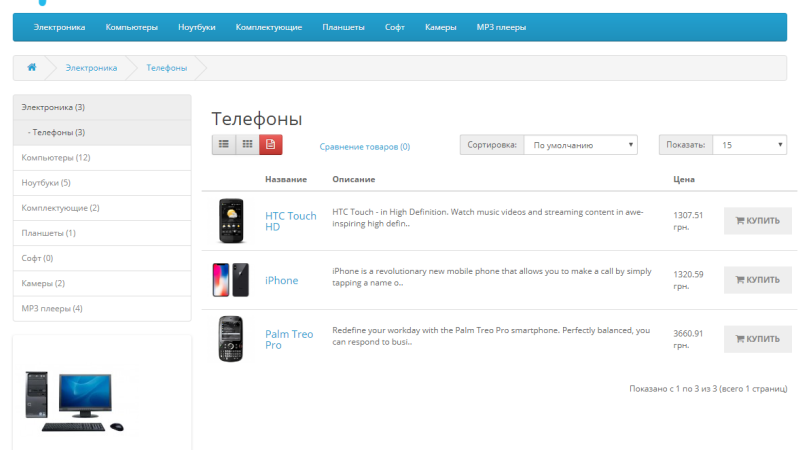
Task: Open Компьютеры in top menu
Action: click(132, 27)
